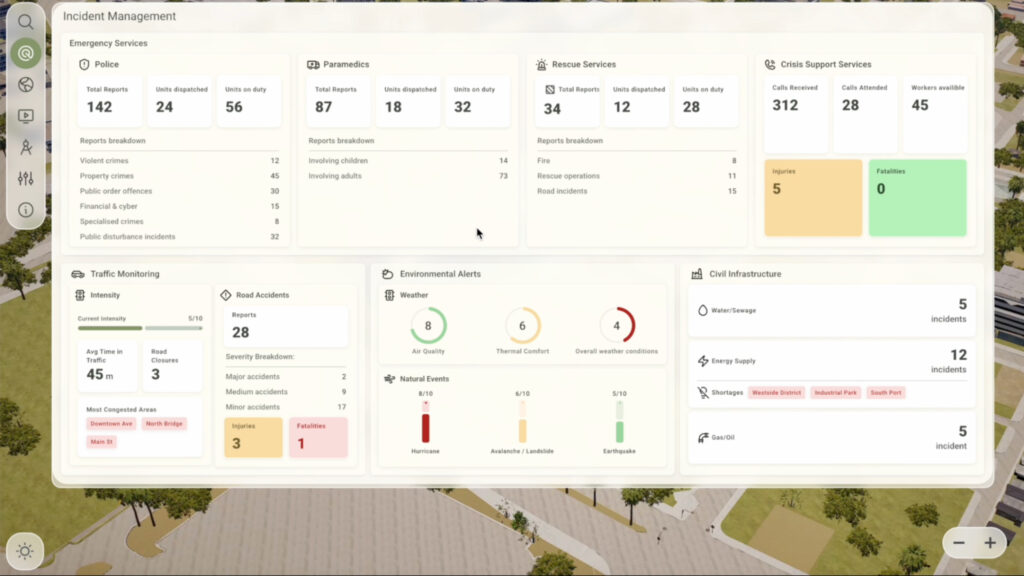Click the Intensity panel icon
1024x576 pixels.
[80, 295]
